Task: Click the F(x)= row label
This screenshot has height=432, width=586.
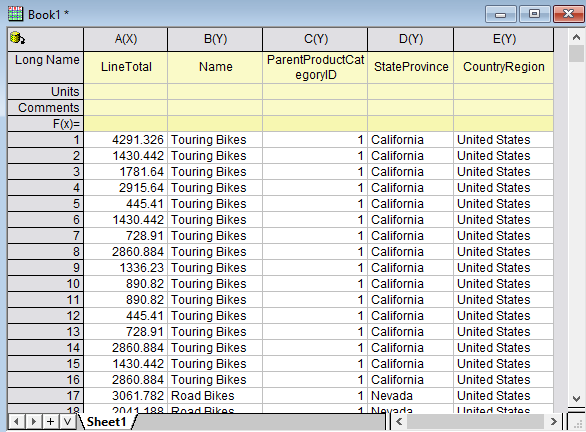Action: [x=46, y=124]
